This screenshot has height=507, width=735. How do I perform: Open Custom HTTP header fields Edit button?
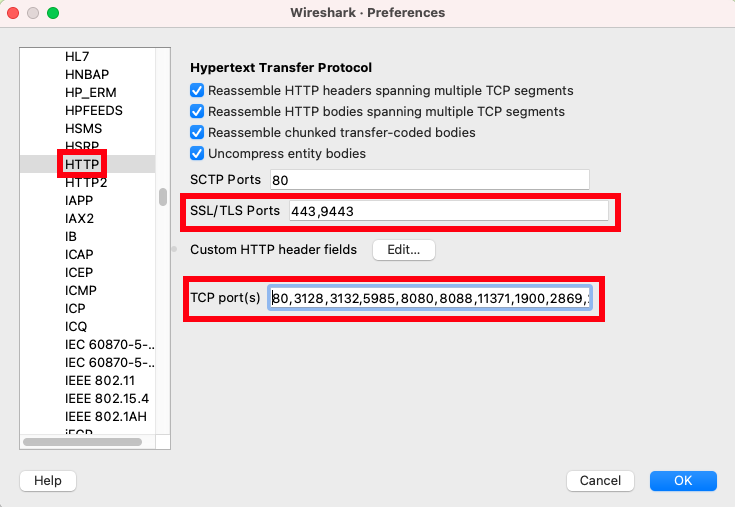click(x=404, y=250)
